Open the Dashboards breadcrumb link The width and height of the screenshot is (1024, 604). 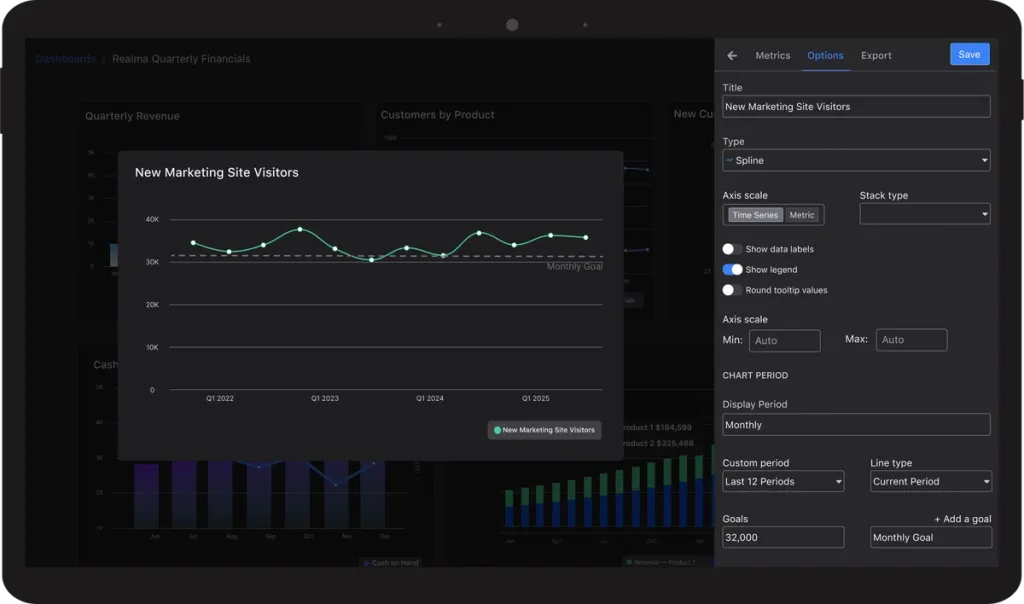tap(65, 59)
